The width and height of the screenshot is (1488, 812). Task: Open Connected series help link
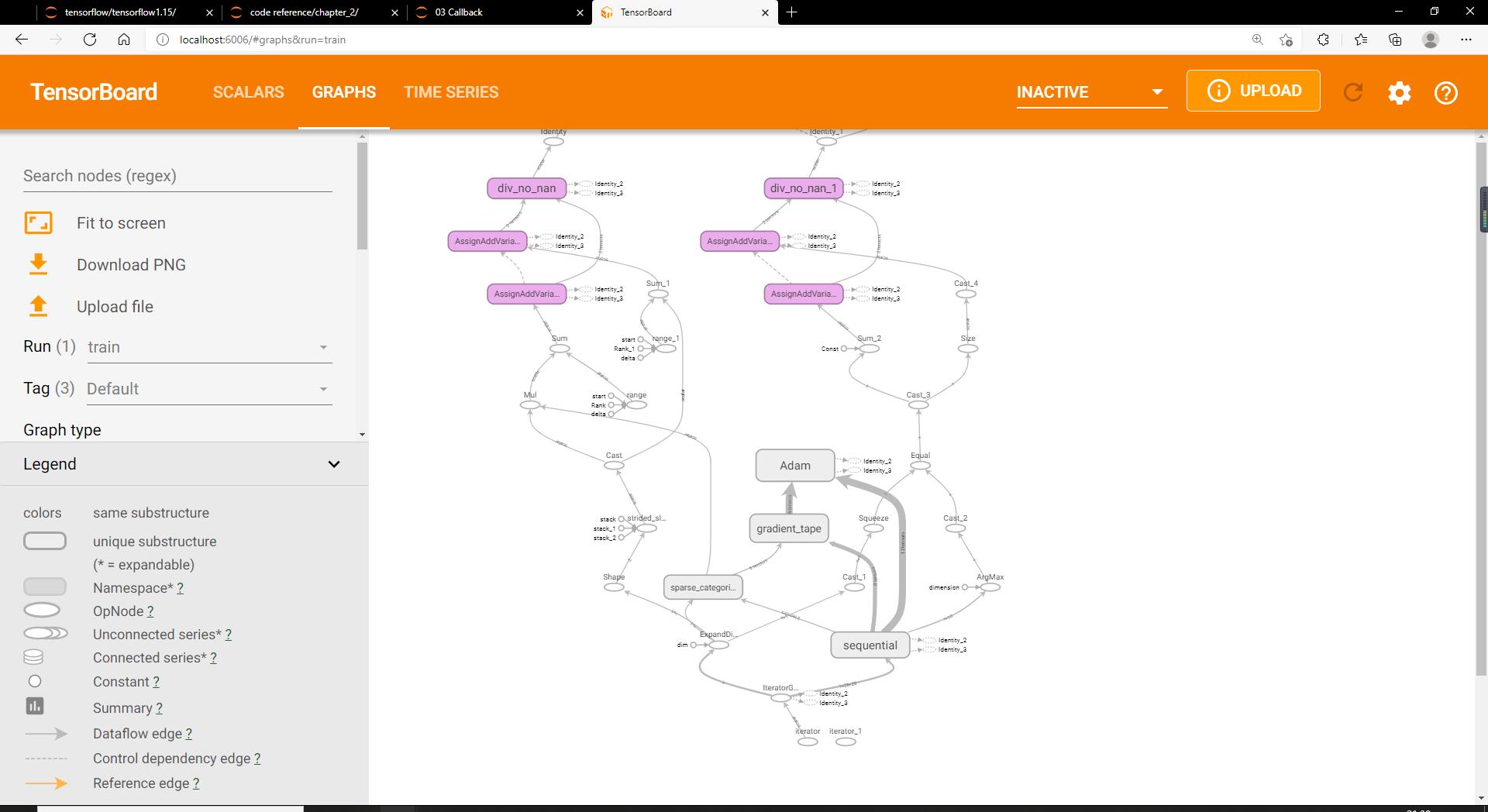click(x=213, y=658)
